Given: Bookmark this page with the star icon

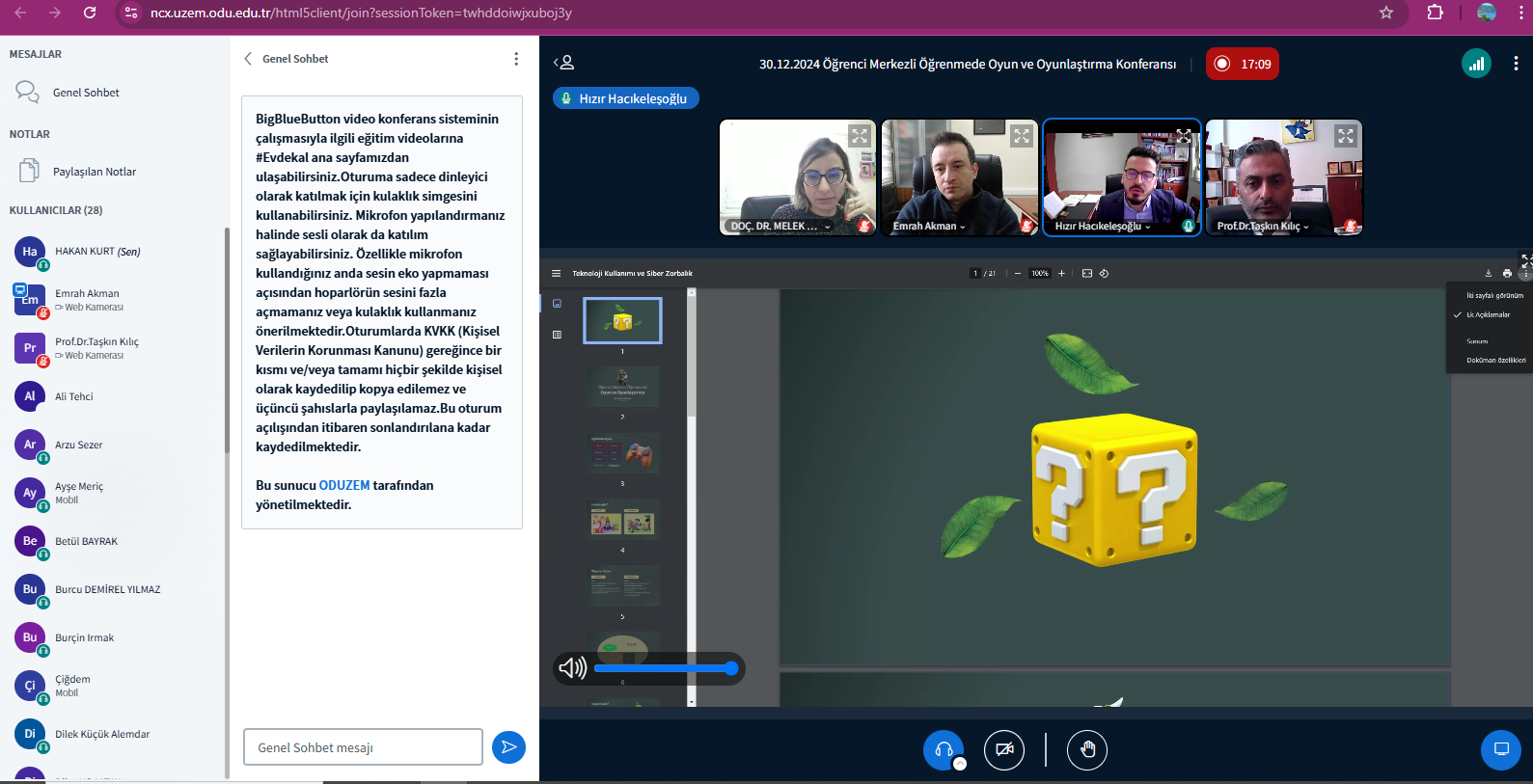Looking at the screenshot, I should tap(1386, 13).
